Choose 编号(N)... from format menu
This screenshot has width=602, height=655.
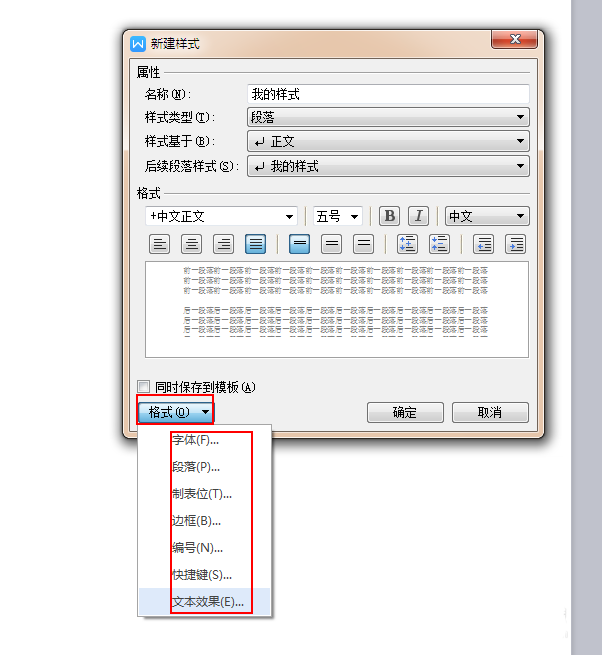pyautogui.click(x=205, y=548)
